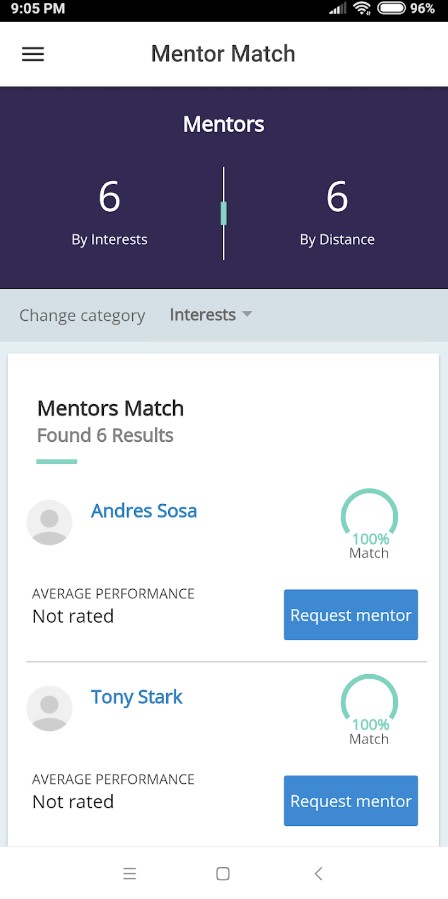Tap Tony Stark's 100% match gauge
The image size is (448, 899).
pos(369,709)
